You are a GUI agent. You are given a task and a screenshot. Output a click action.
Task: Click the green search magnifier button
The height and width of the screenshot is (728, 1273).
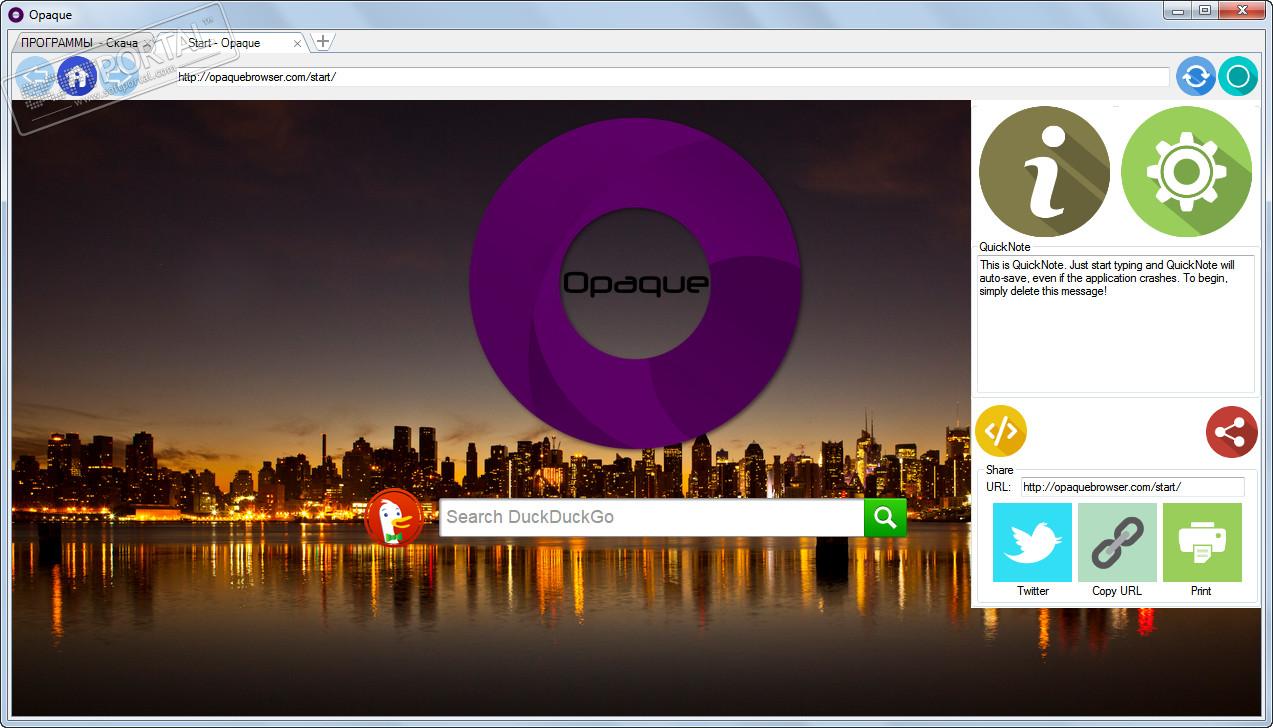(x=885, y=517)
